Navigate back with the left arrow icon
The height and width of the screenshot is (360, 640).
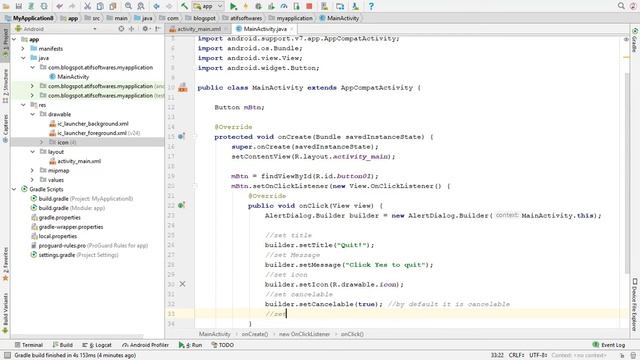(x=156, y=6)
